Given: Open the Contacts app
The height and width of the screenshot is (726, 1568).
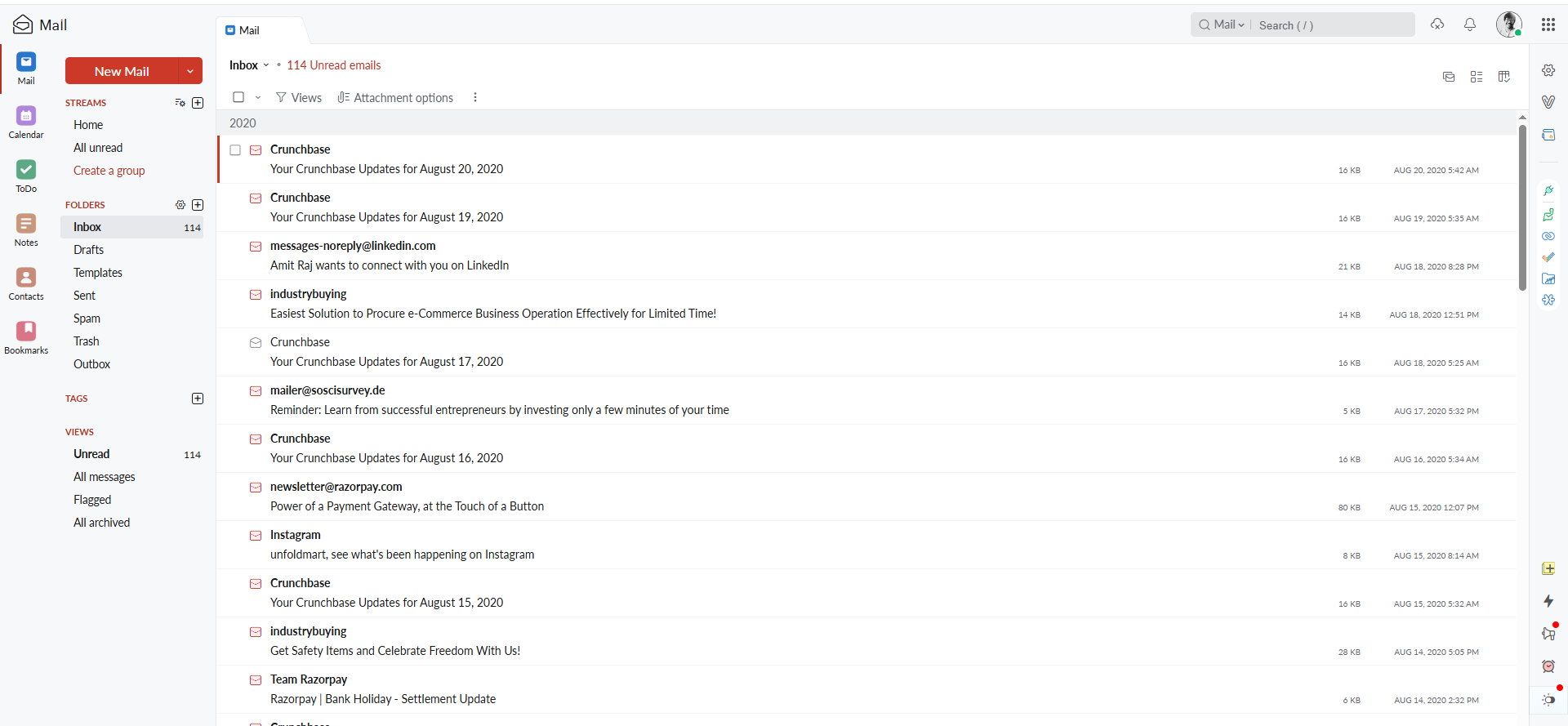Looking at the screenshot, I should tap(26, 283).
